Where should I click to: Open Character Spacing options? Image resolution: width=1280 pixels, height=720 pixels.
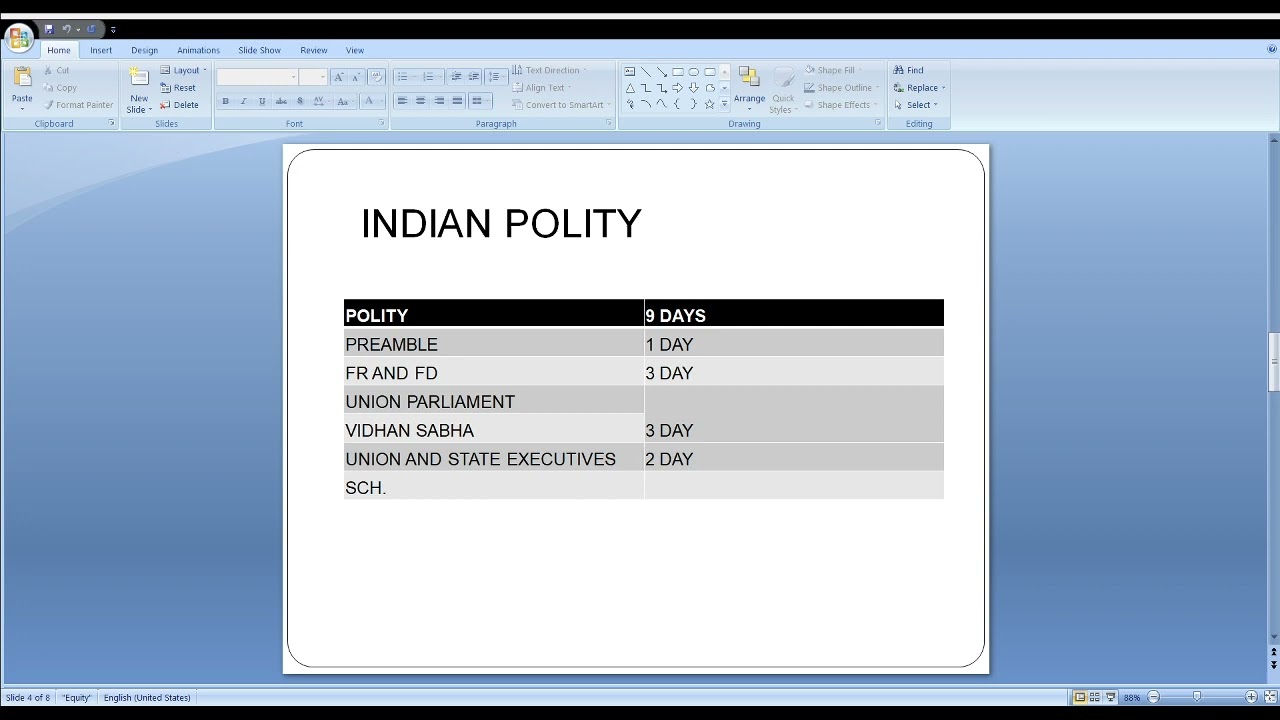coord(320,101)
